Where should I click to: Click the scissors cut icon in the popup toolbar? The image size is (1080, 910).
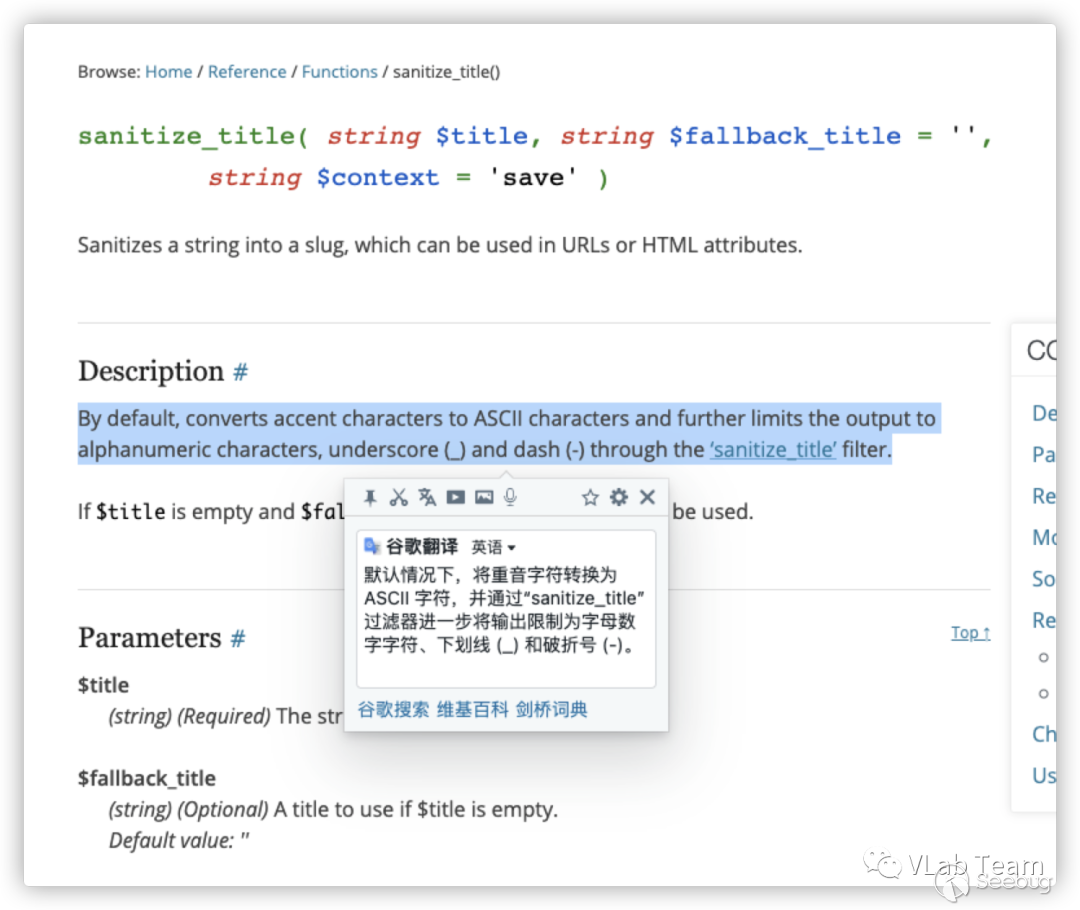click(x=399, y=497)
